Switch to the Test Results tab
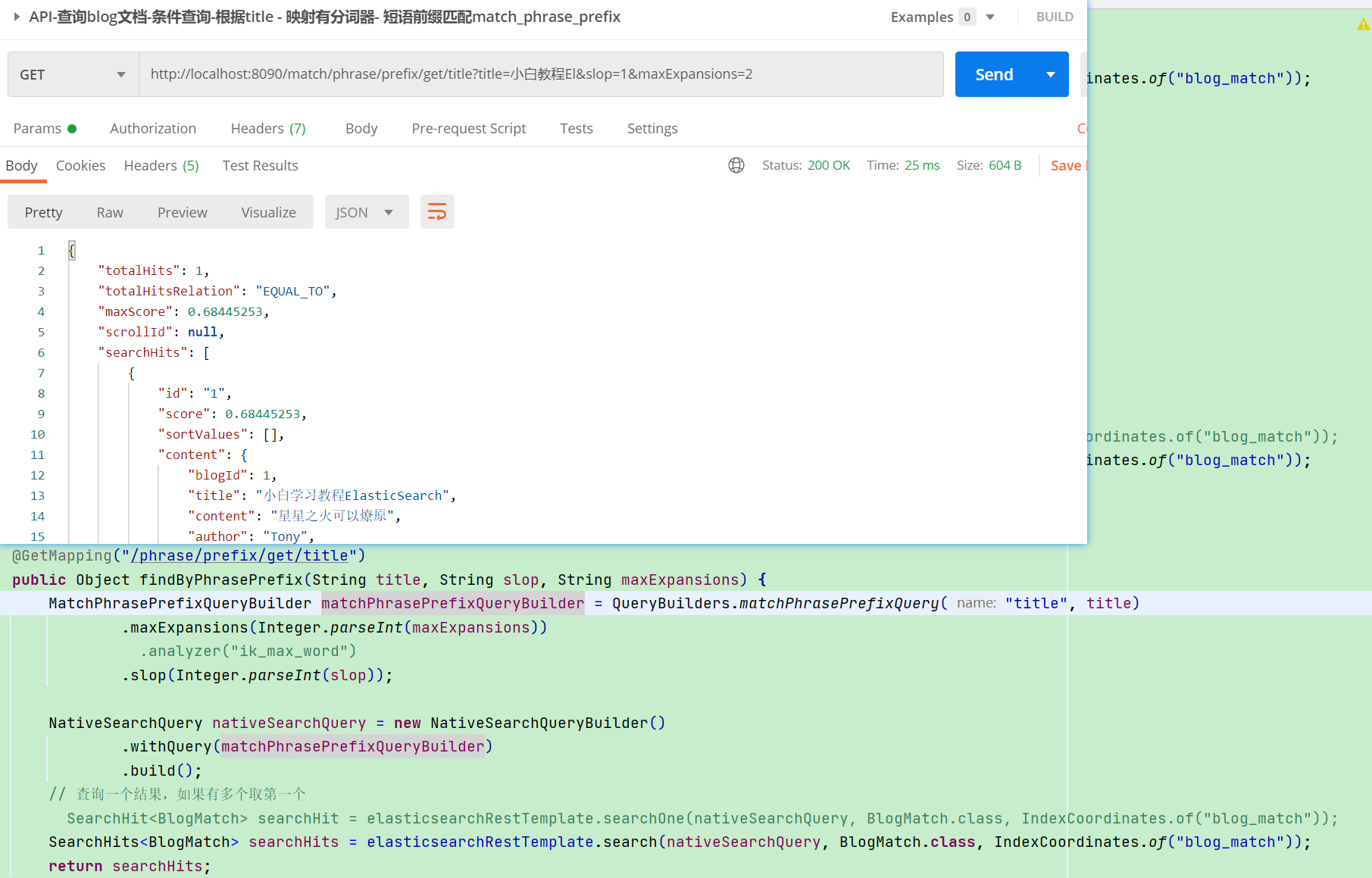 (260, 165)
